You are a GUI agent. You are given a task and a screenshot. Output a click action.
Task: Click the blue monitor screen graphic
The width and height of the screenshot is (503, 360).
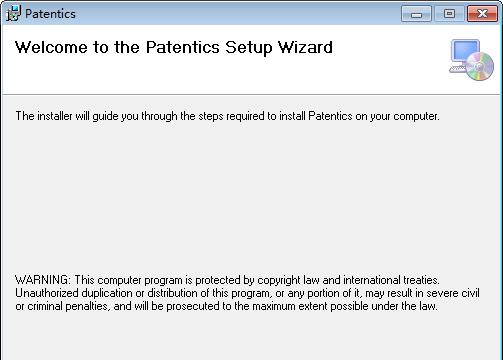465,50
